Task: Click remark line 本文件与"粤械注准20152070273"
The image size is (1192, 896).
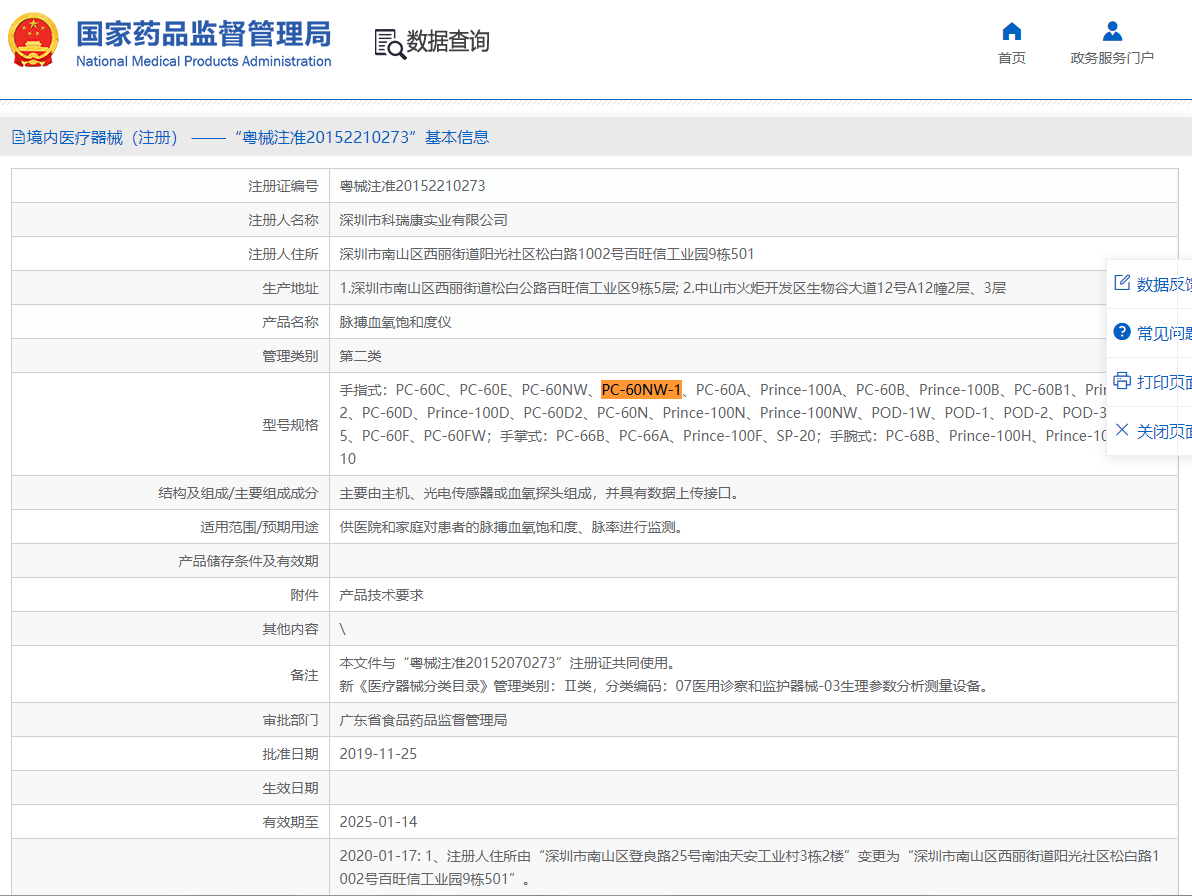Action: click(508, 663)
